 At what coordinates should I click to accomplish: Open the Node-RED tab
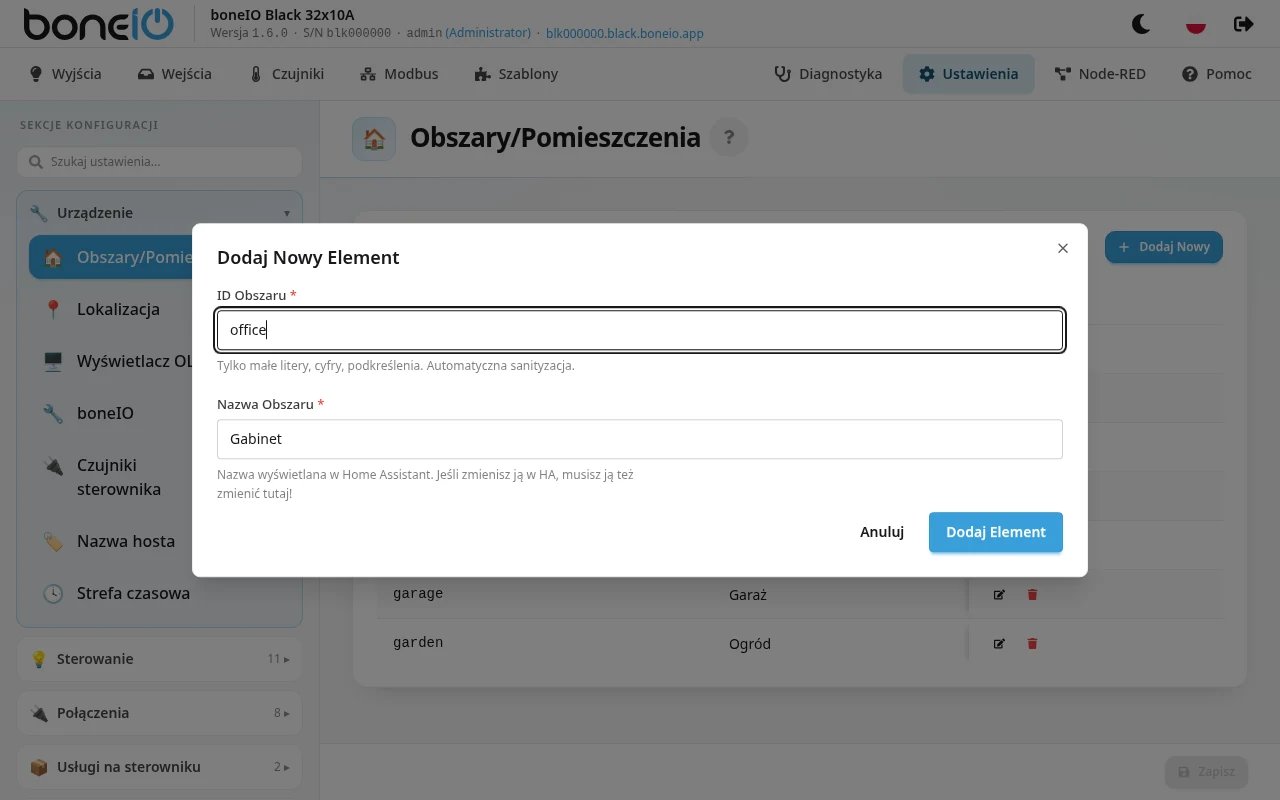1100,74
